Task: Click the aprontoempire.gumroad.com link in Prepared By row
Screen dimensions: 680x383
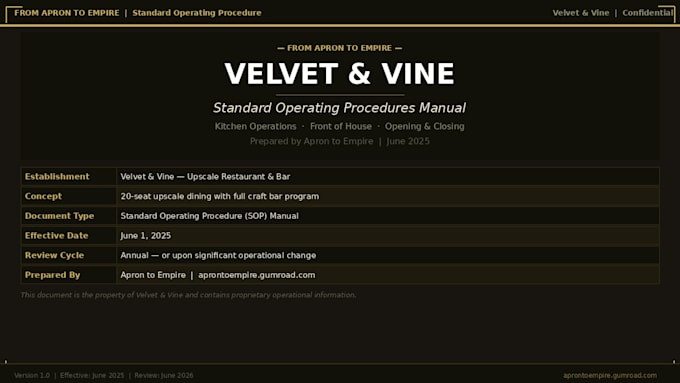Action: click(x=257, y=275)
